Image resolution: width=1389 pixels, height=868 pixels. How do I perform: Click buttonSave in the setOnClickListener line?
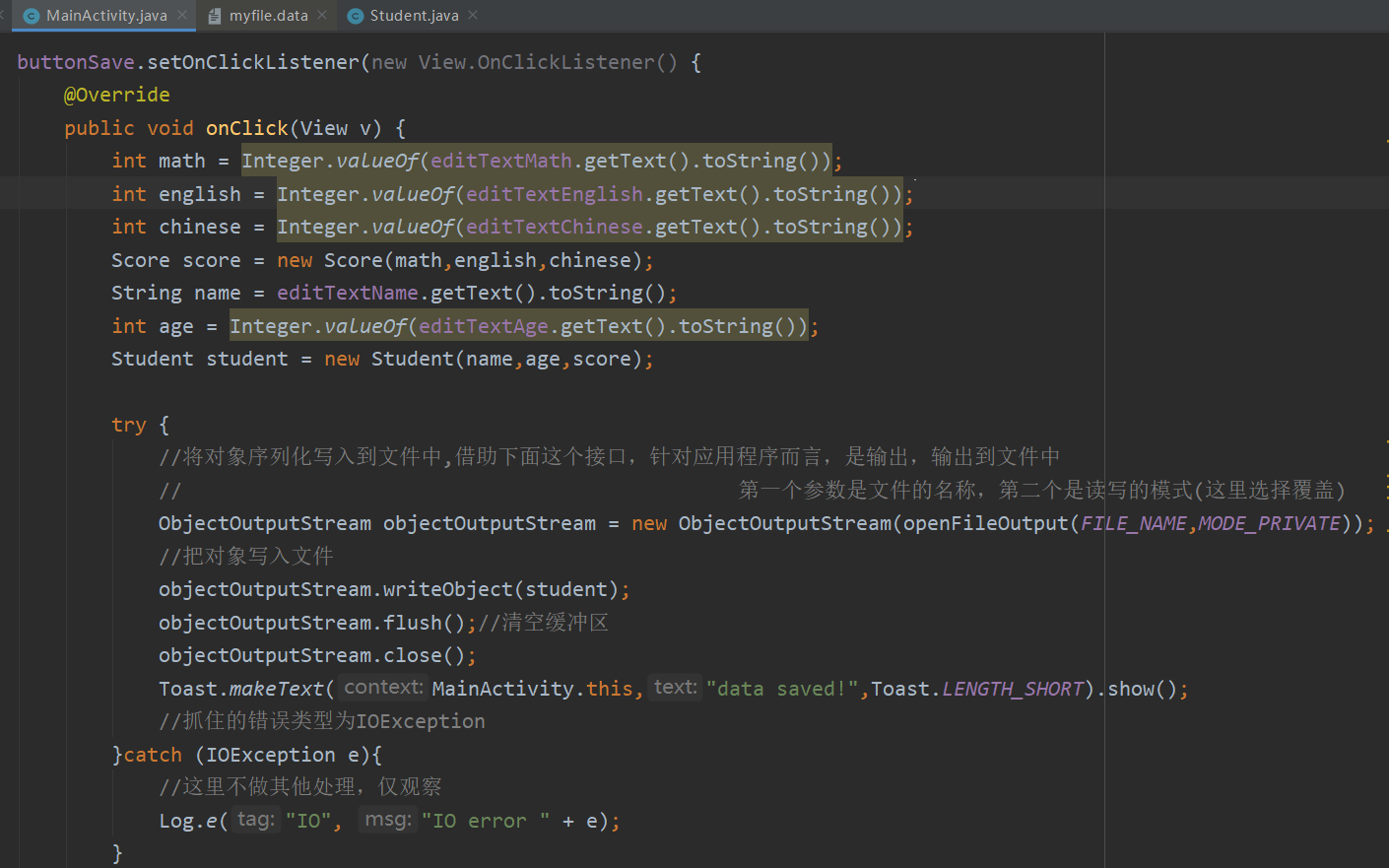[76, 62]
